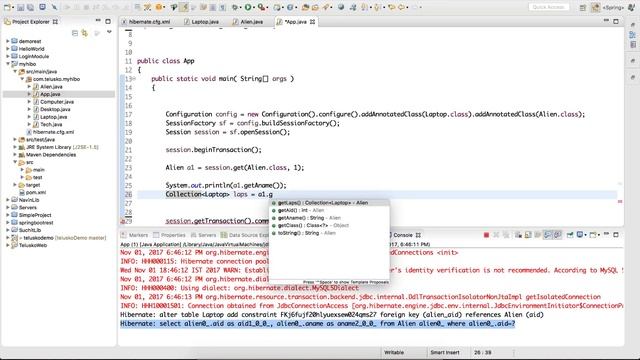Expand the HelloWorld project
This screenshot has height=360, width=640.
point(8,49)
